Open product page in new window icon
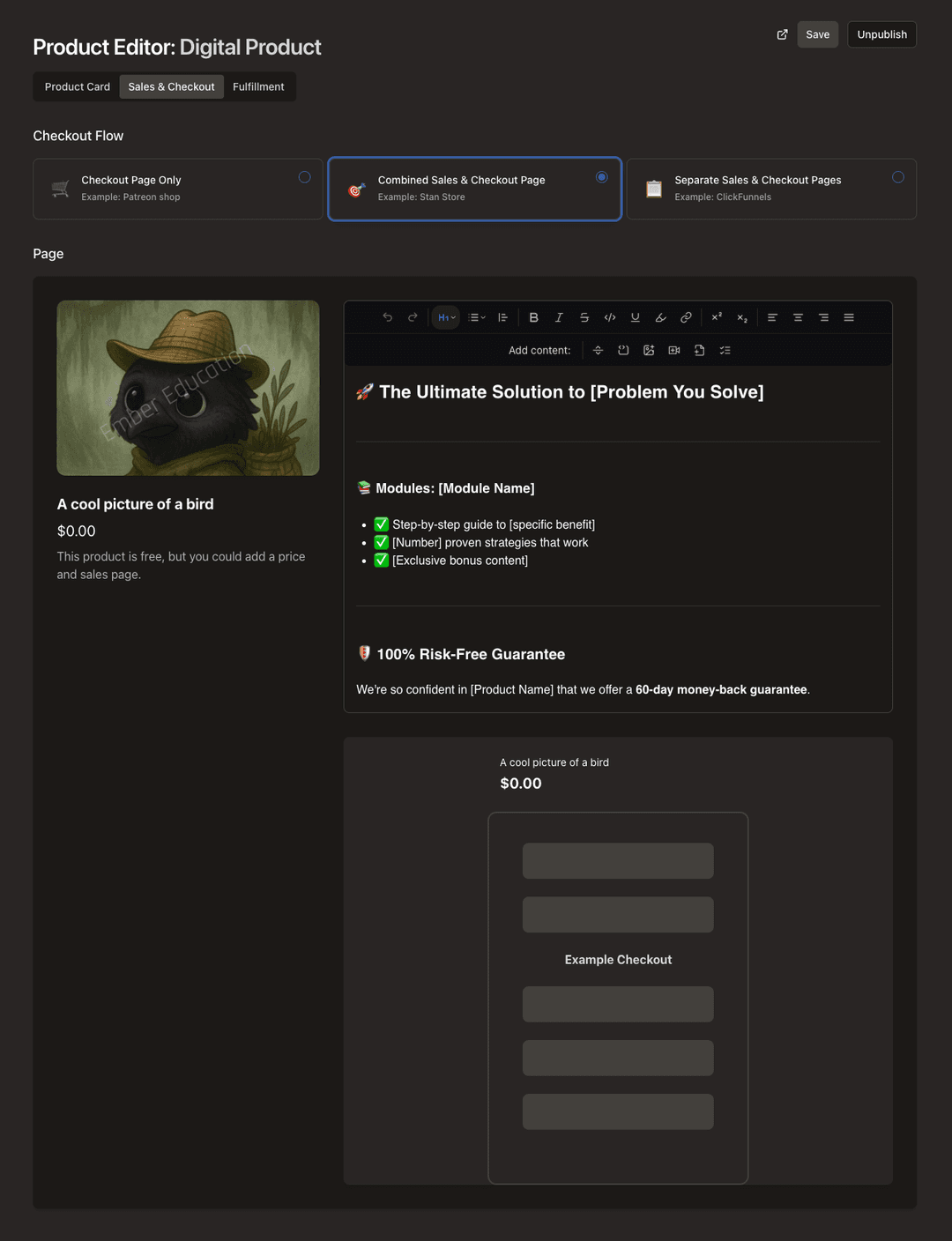This screenshot has width=952, height=1241. point(782,34)
